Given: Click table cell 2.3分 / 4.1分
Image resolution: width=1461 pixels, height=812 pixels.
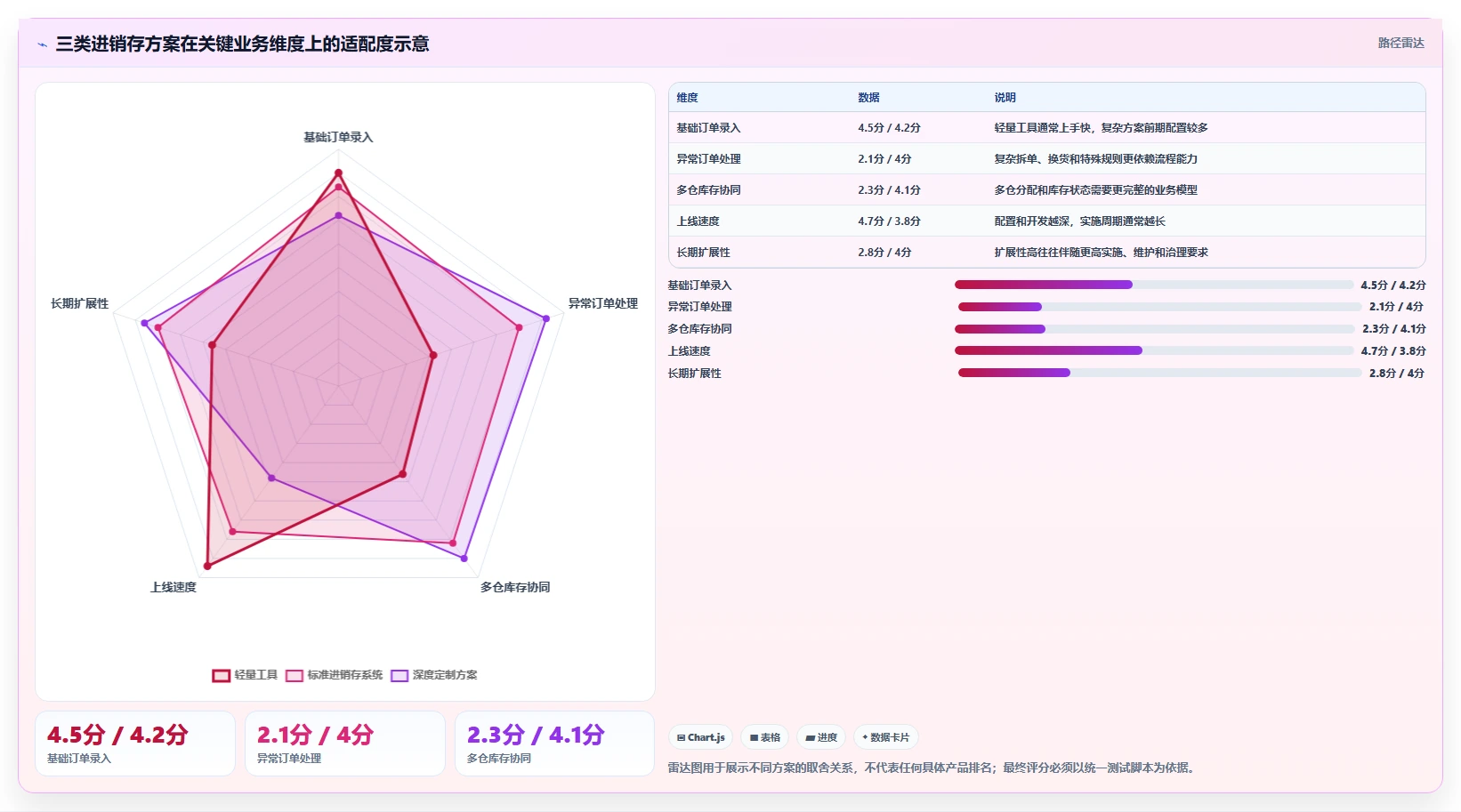Looking at the screenshot, I should click(889, 190).
